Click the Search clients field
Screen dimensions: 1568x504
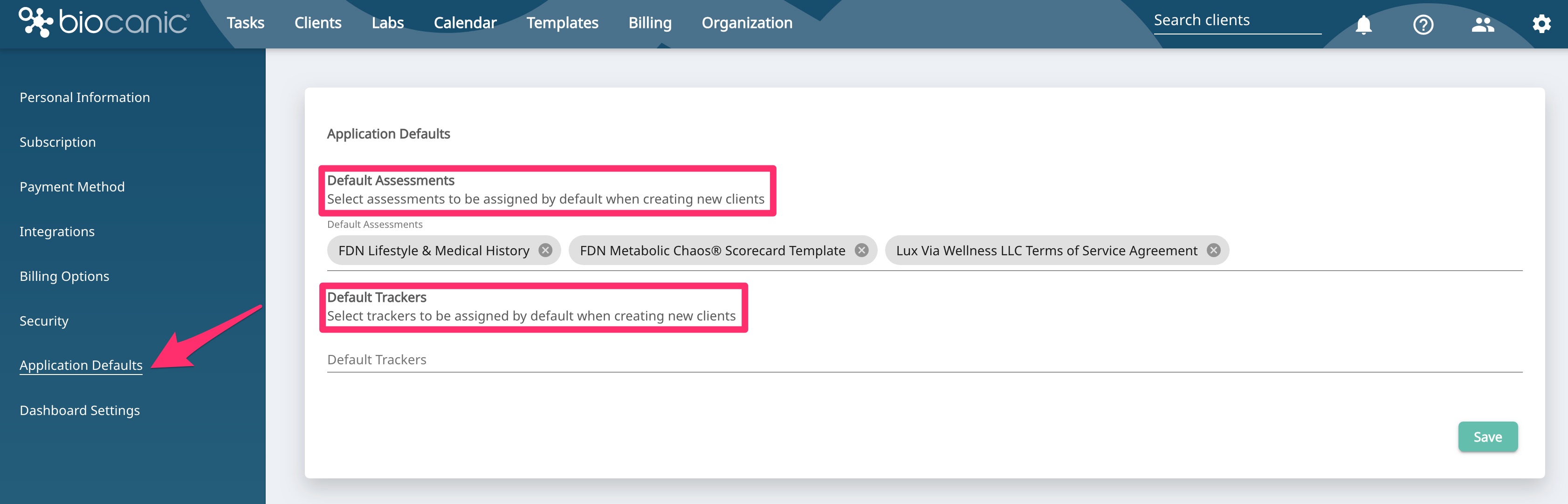click(x=1236, y=20)
